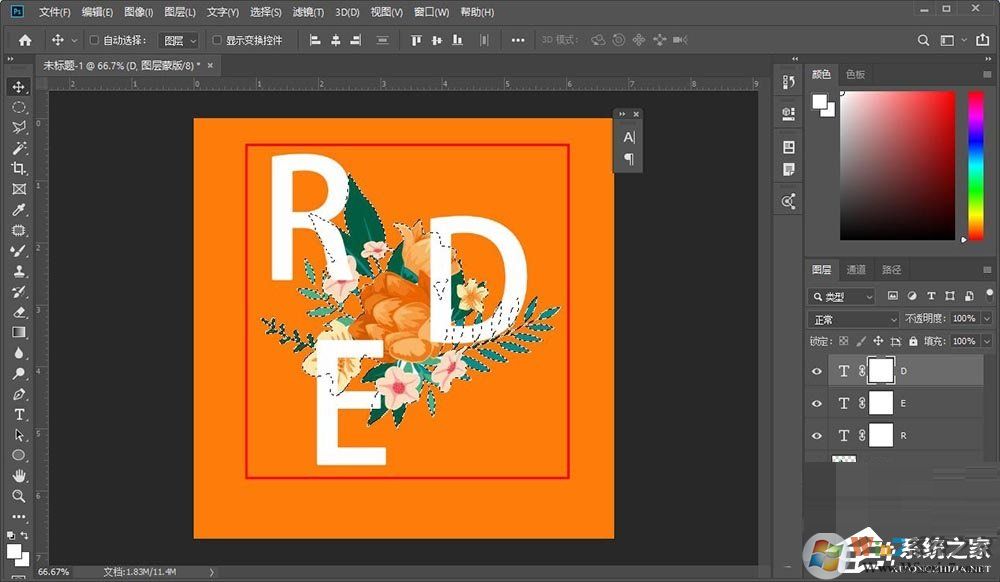Select the Eyedropper tool

[18, 207]
